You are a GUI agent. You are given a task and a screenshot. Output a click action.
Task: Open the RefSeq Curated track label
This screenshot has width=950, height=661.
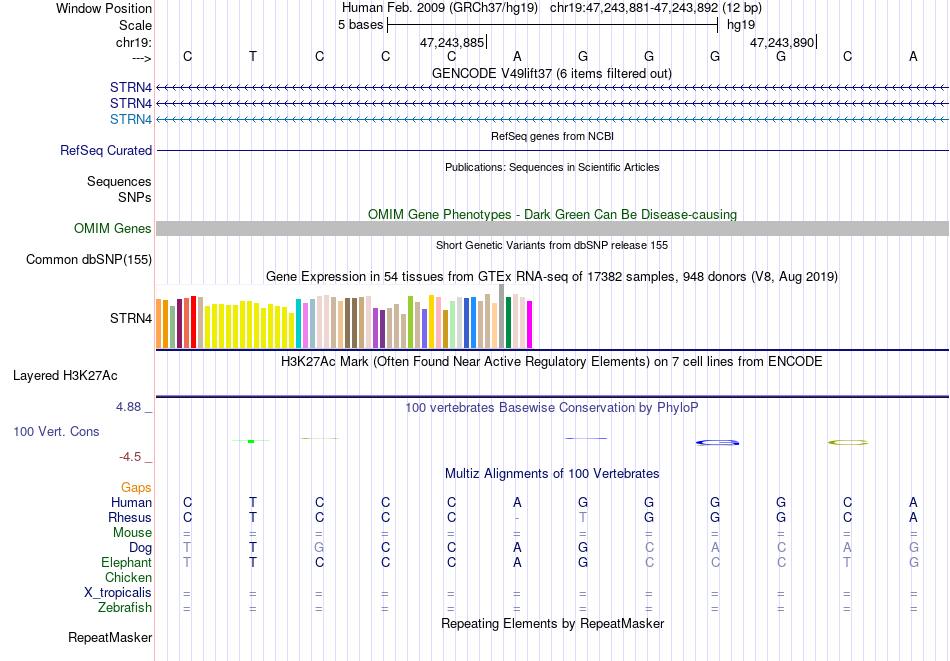click(x=106, y=150)
